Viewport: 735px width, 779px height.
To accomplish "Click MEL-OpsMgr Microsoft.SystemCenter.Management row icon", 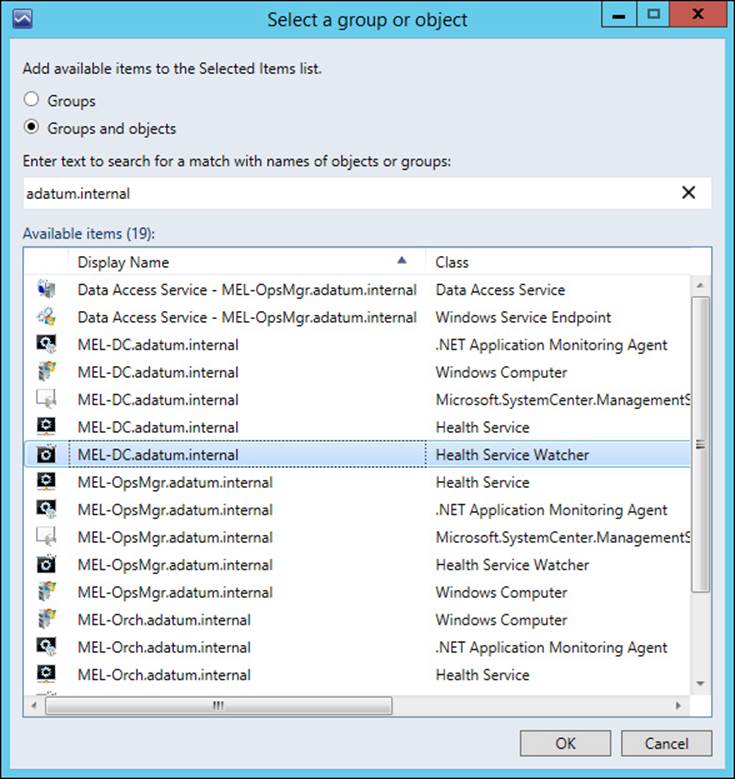I will 46,537.
